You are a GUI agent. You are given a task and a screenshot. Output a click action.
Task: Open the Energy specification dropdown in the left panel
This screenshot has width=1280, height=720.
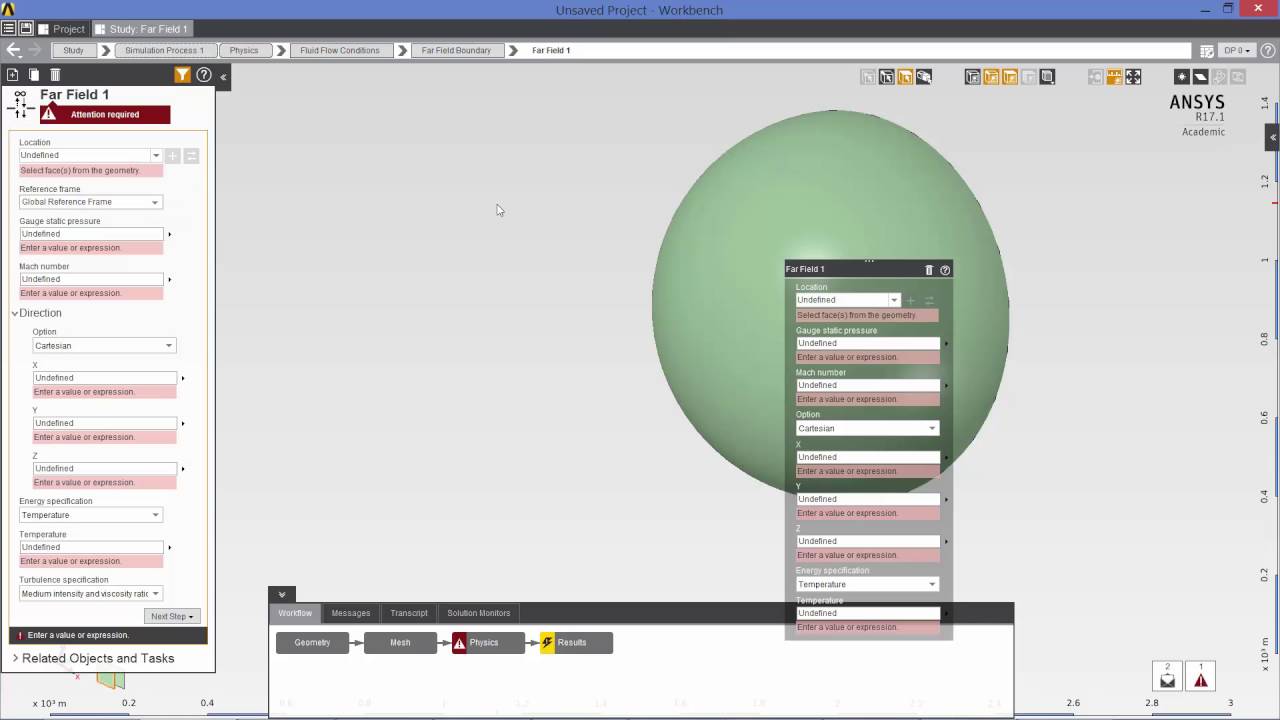90,515
